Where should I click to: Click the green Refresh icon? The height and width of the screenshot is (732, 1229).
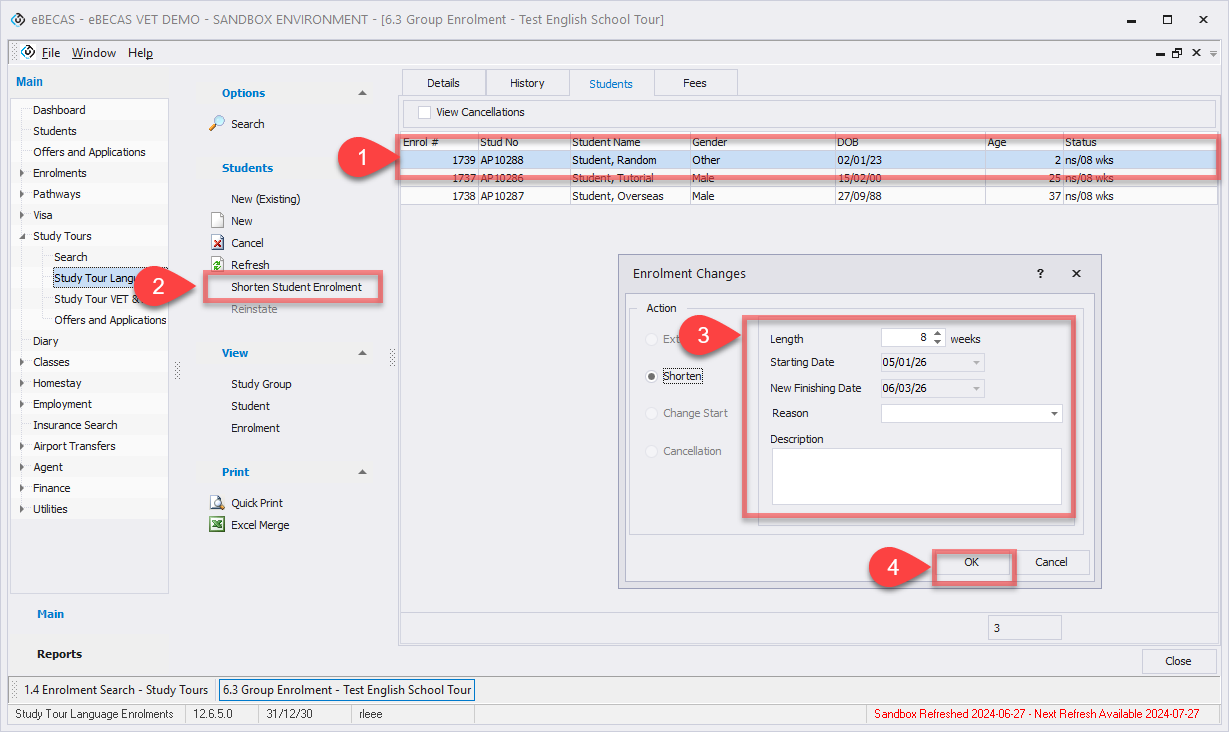tap(217, 265)
